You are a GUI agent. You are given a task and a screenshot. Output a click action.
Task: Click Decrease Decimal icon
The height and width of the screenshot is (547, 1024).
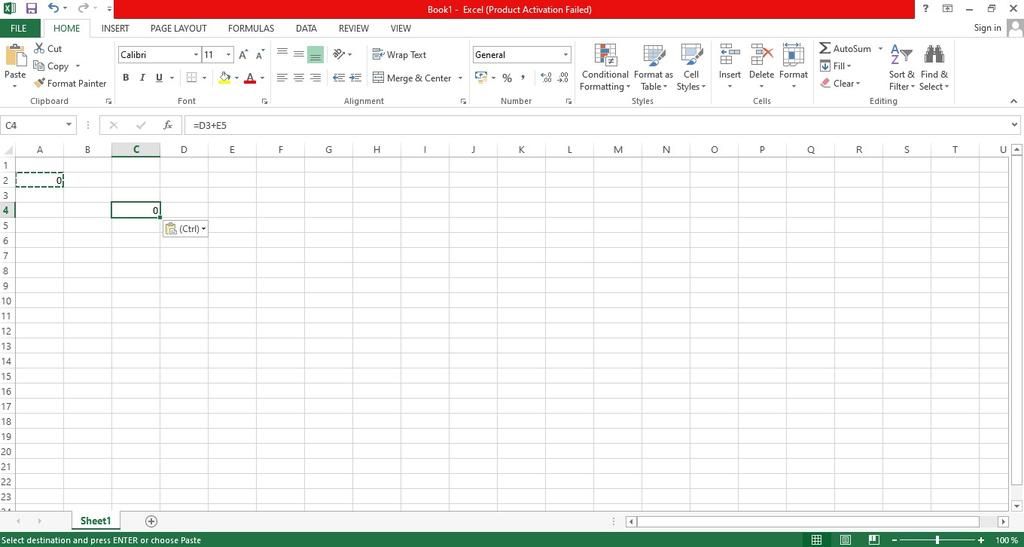tap(563, 78)
